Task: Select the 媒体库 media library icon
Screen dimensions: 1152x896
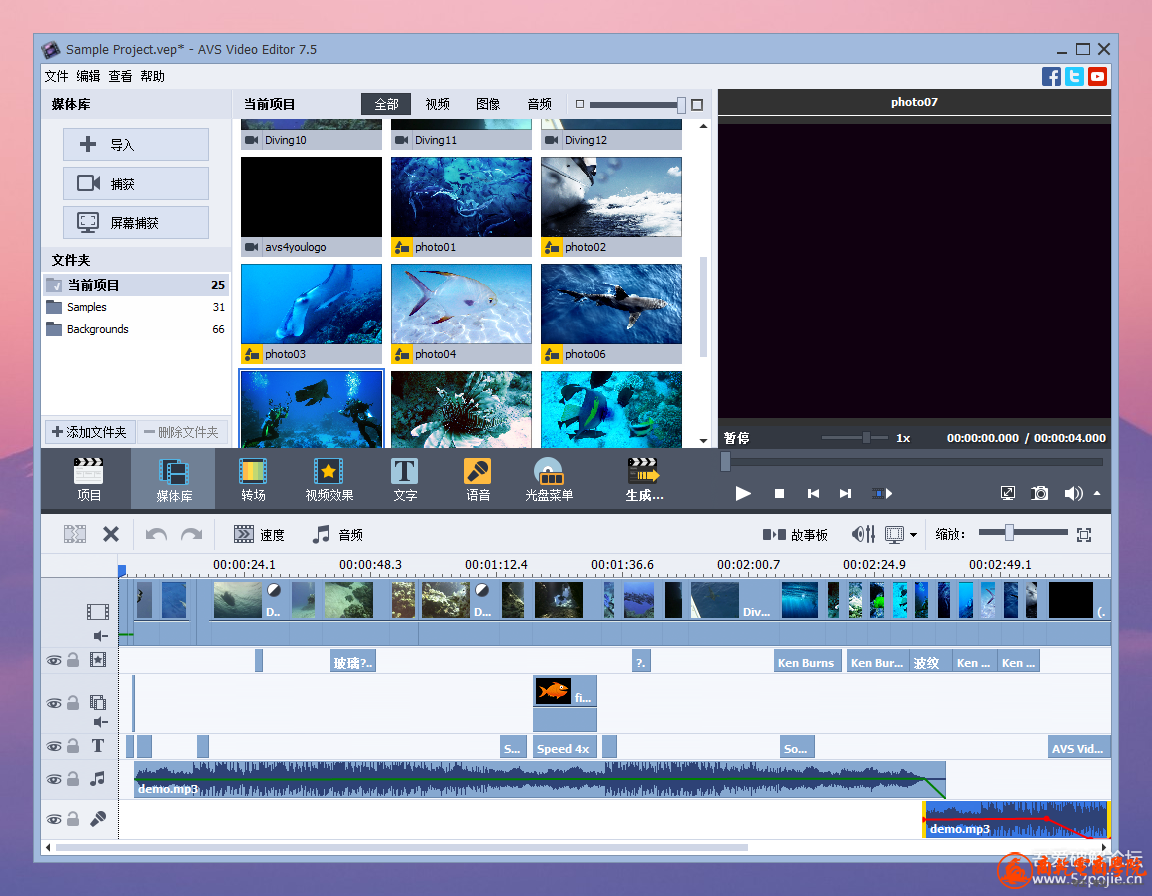Action: (173, 479)
